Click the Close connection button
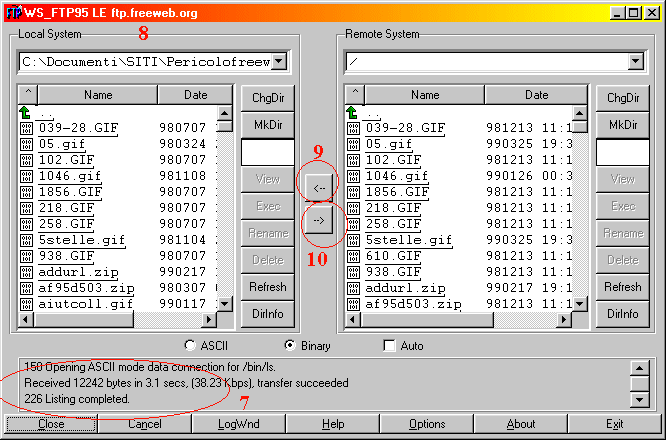Image resolution: width=666 pixels, height=440 pixels. coord(51,424)
